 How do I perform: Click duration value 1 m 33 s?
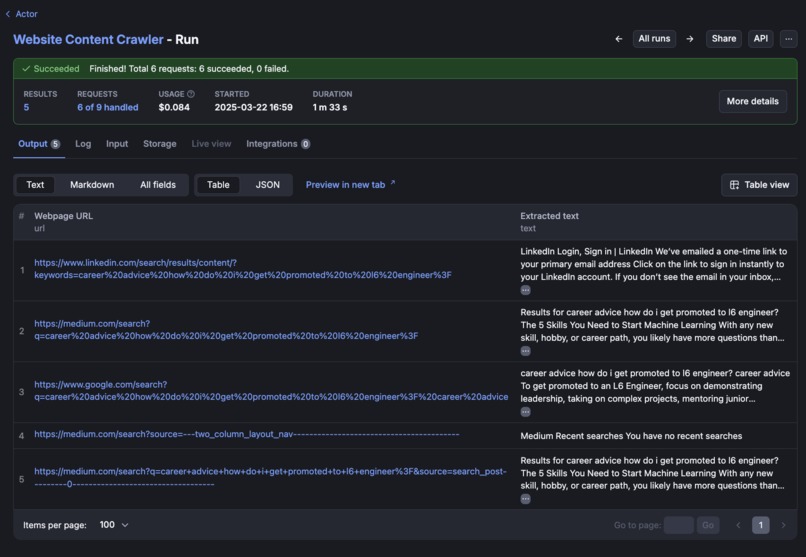tap(330, 107)
